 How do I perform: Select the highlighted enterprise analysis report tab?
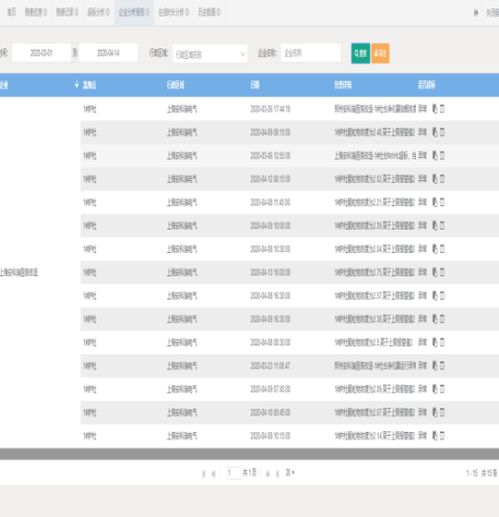134,12
